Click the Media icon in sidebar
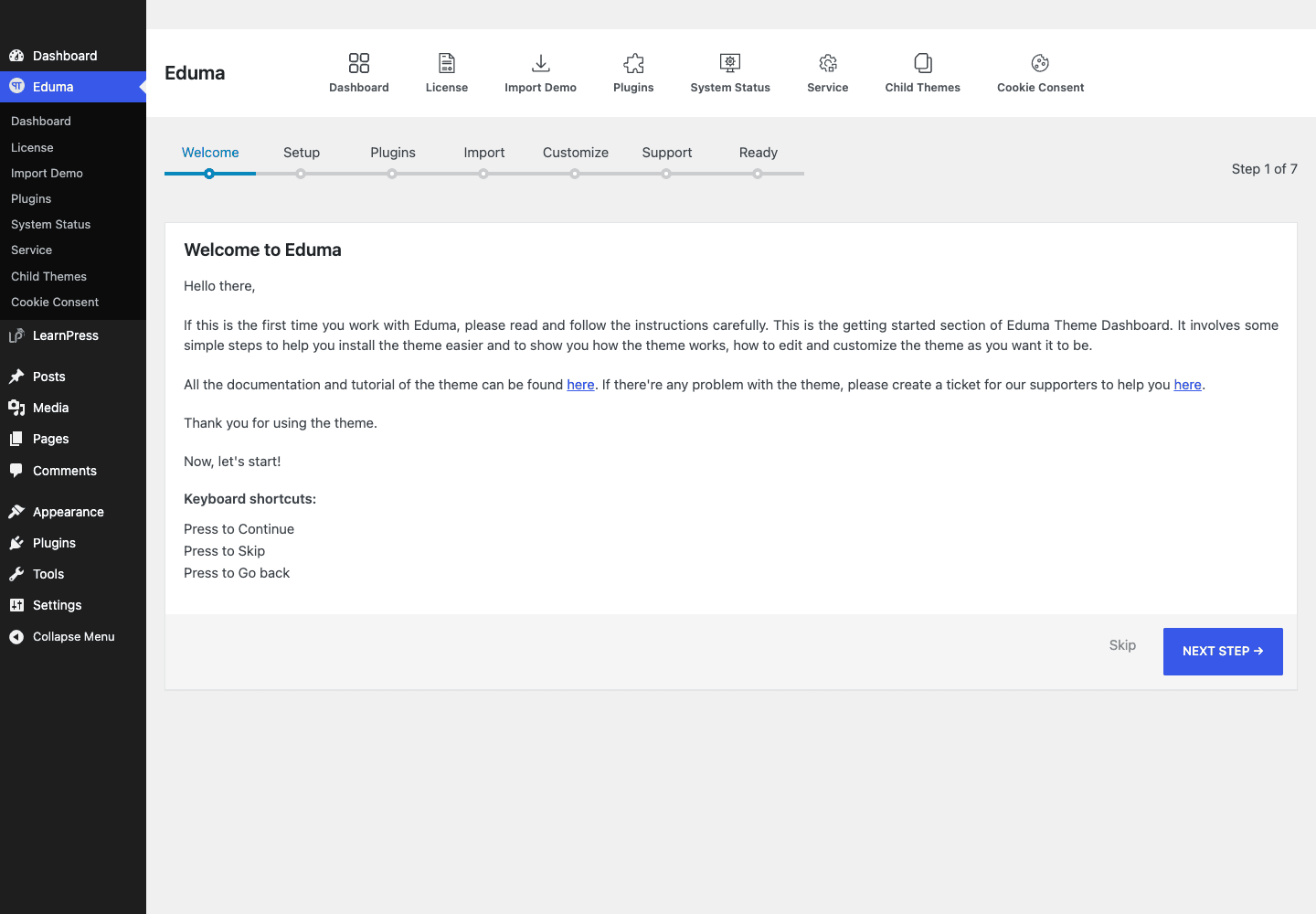 (x=16, y=408)
